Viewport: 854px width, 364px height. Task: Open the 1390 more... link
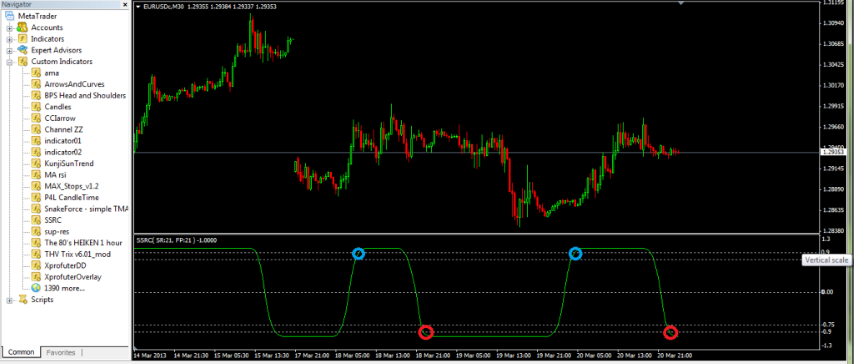click(x=65, y=288)
